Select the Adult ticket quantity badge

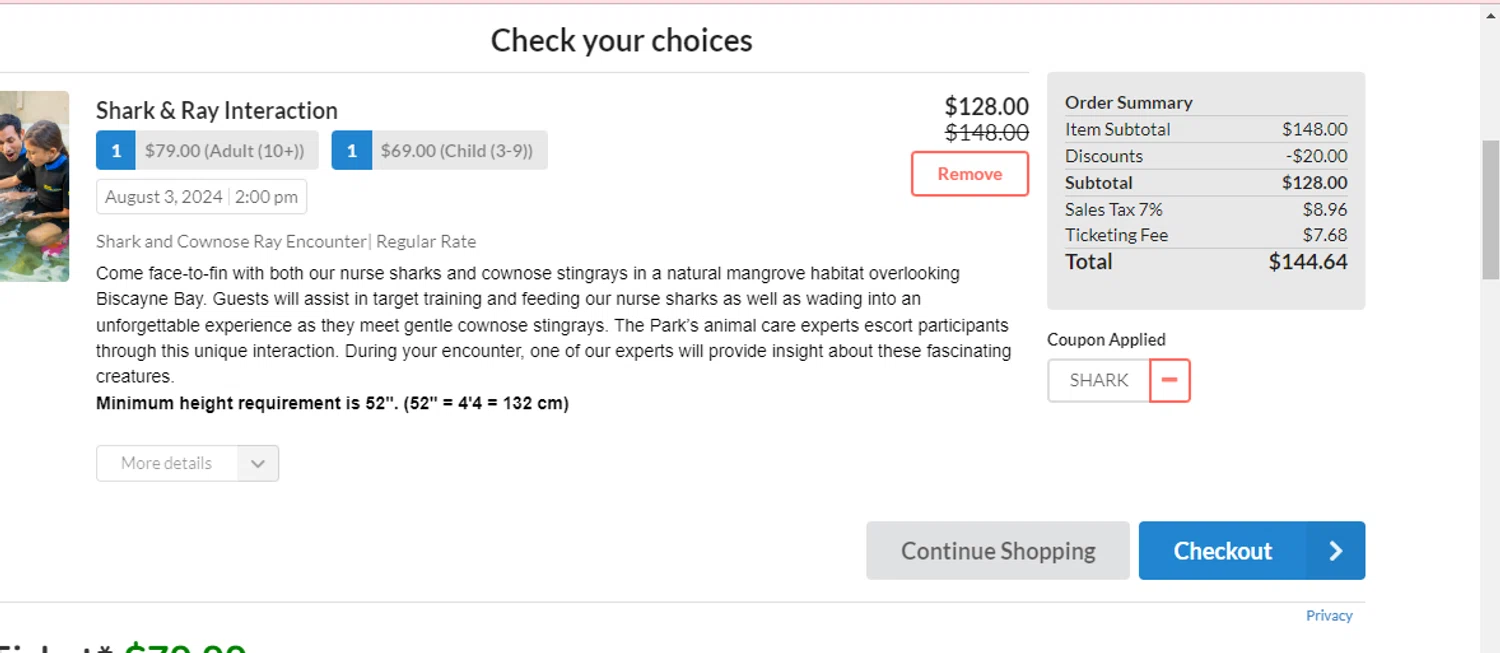116,150
